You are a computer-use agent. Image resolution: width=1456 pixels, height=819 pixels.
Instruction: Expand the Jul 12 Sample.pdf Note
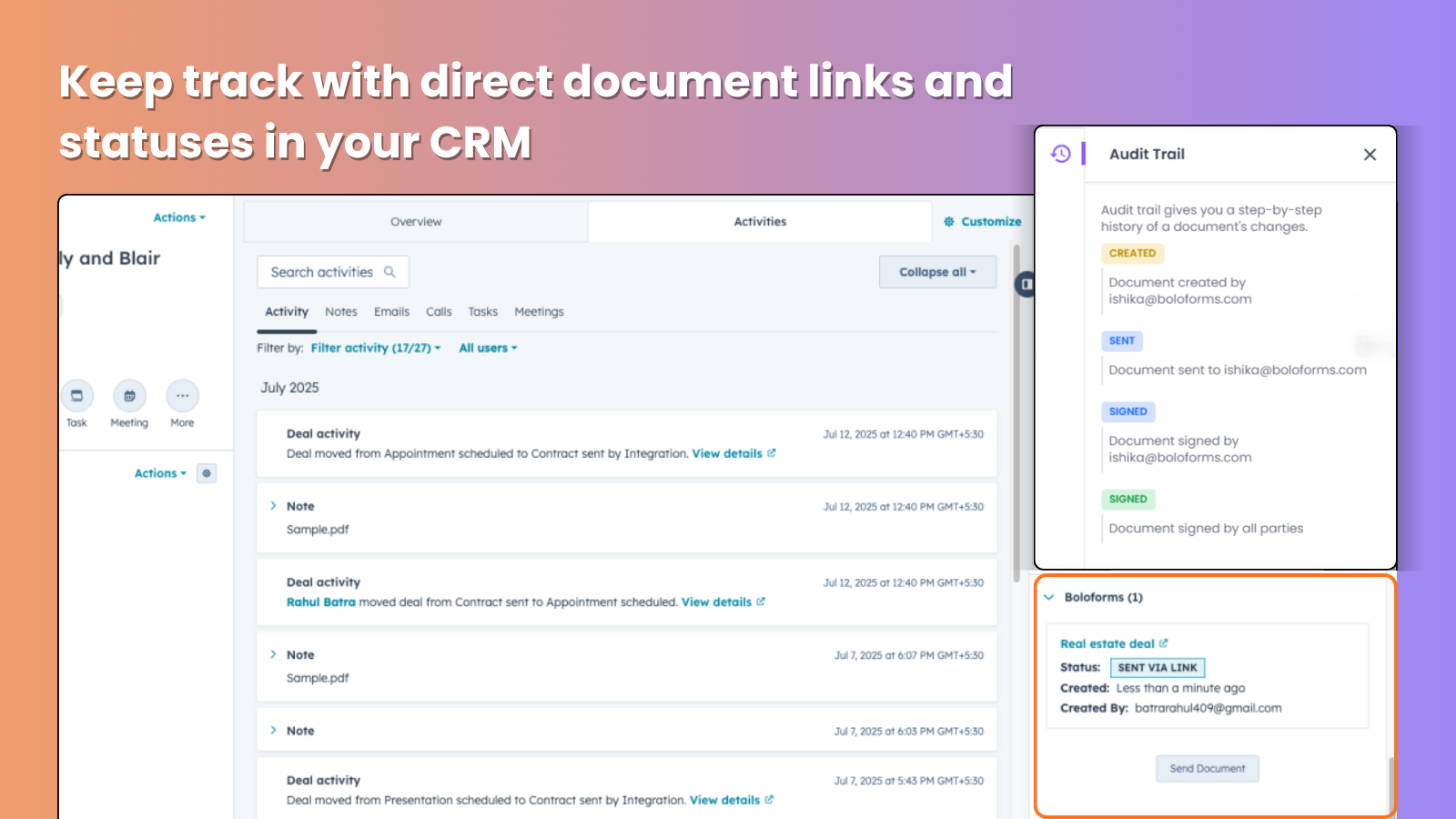pos(273,506)
